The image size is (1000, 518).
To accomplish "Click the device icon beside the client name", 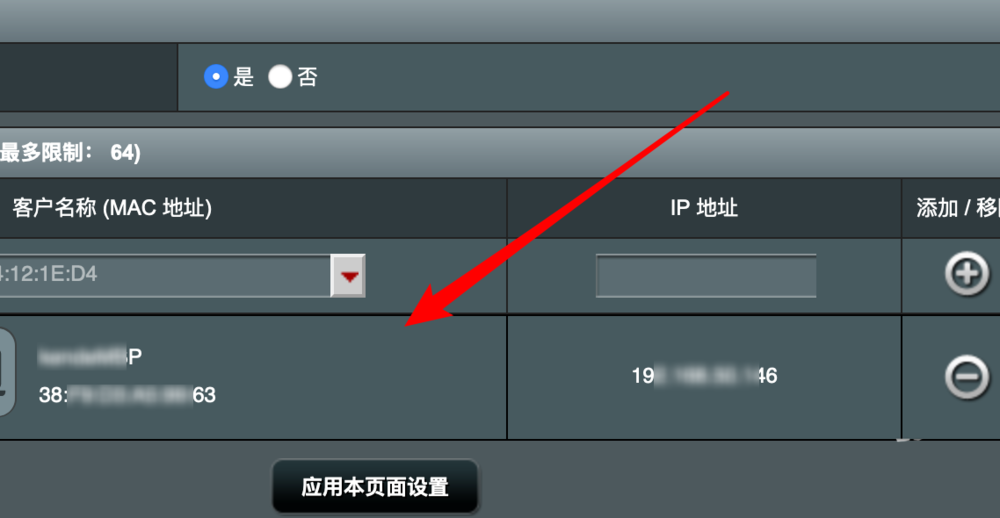I will point(6,373).
